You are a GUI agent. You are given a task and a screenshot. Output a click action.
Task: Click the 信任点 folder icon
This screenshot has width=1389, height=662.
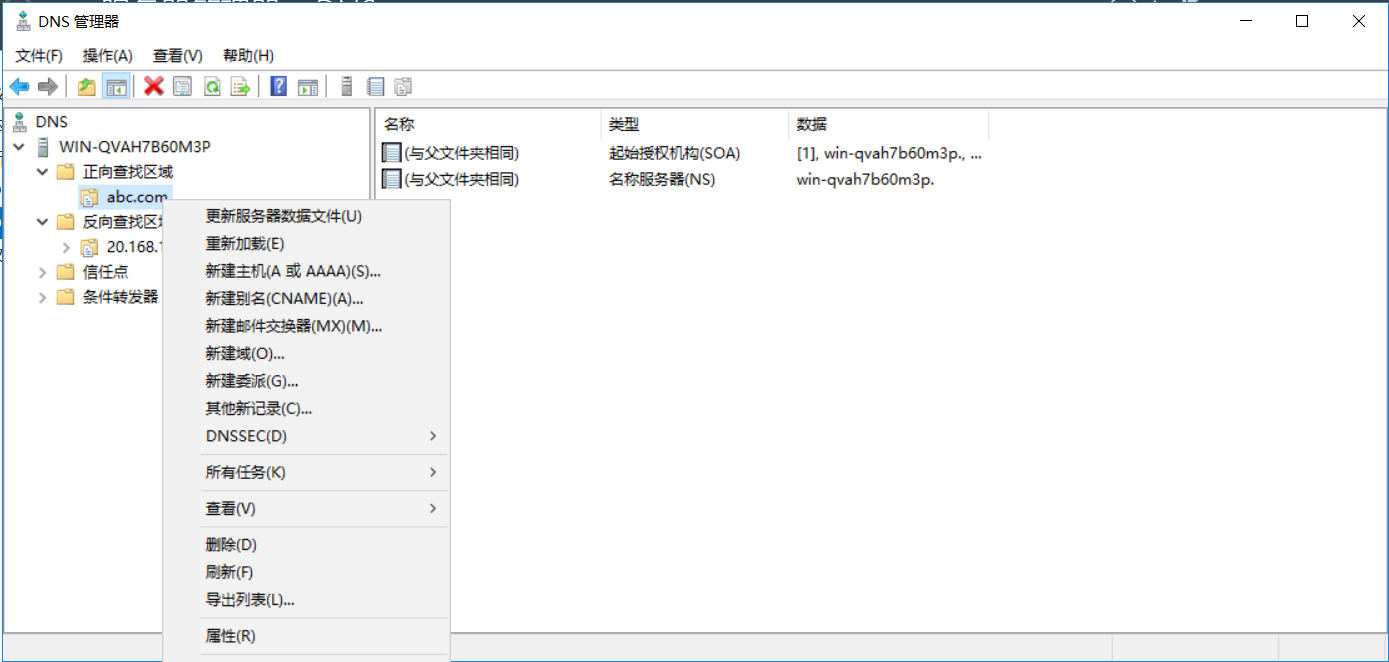point(66,271)
